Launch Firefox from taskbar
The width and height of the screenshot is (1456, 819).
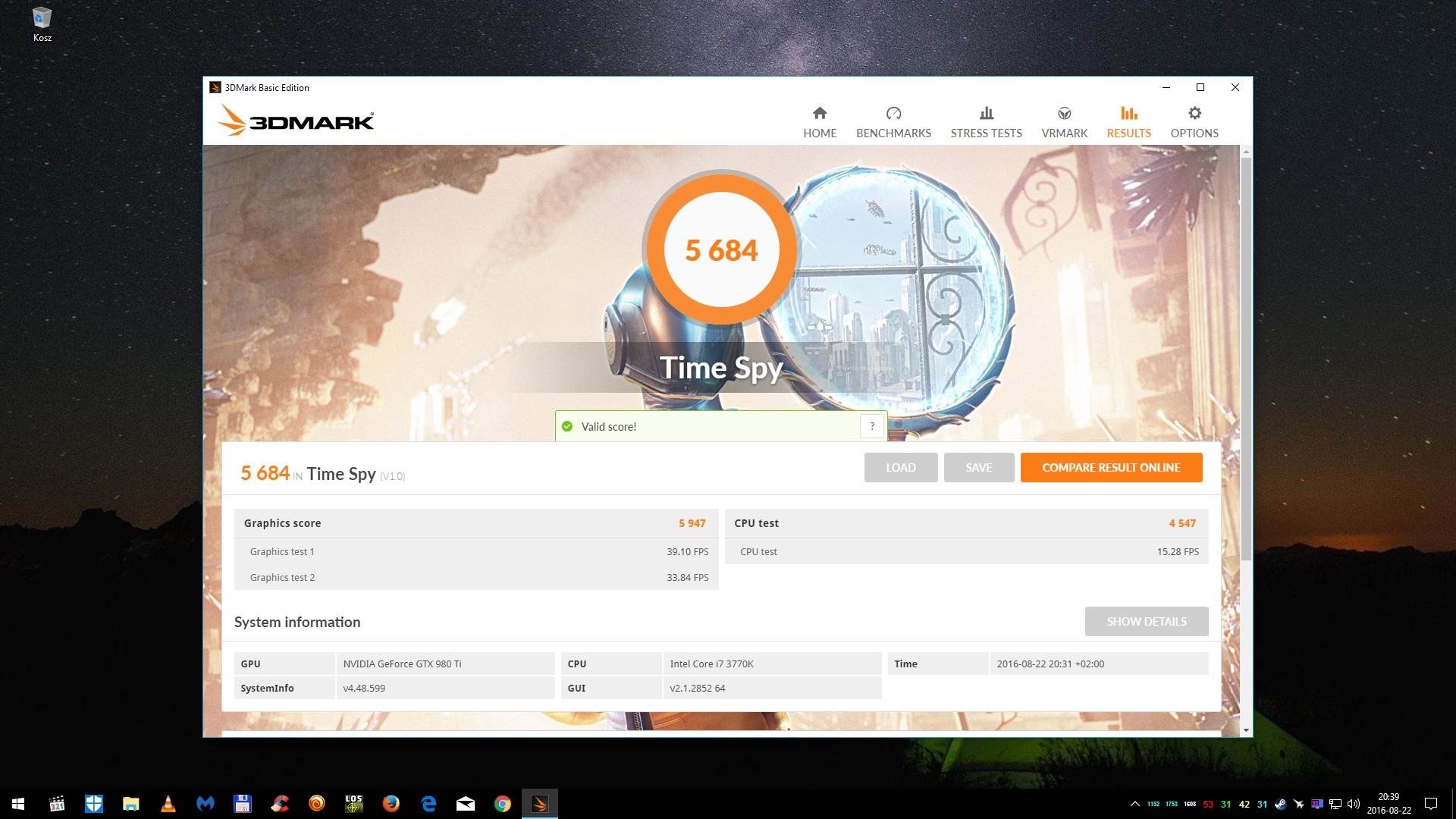pos(391,804)
